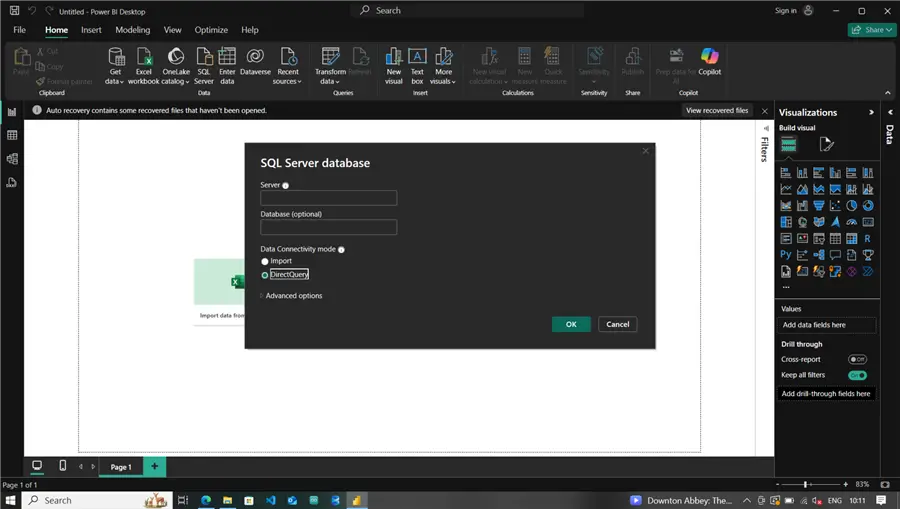This screenshot has height=509, width=900.
Task: Collapse the ribbon with the caret
Action: 887,93
